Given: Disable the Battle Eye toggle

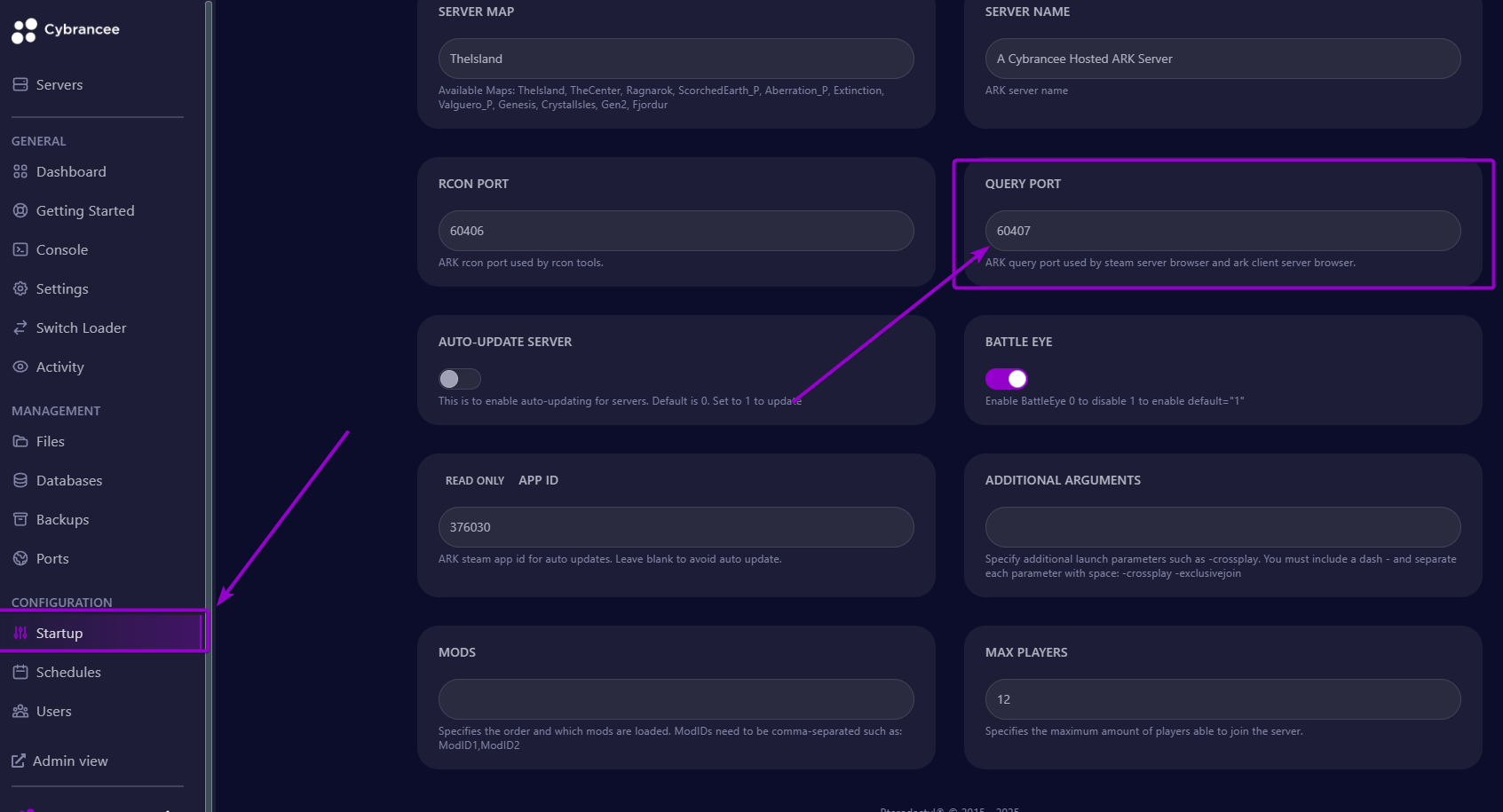Looking at the screenshot, I should (1006, 379).
